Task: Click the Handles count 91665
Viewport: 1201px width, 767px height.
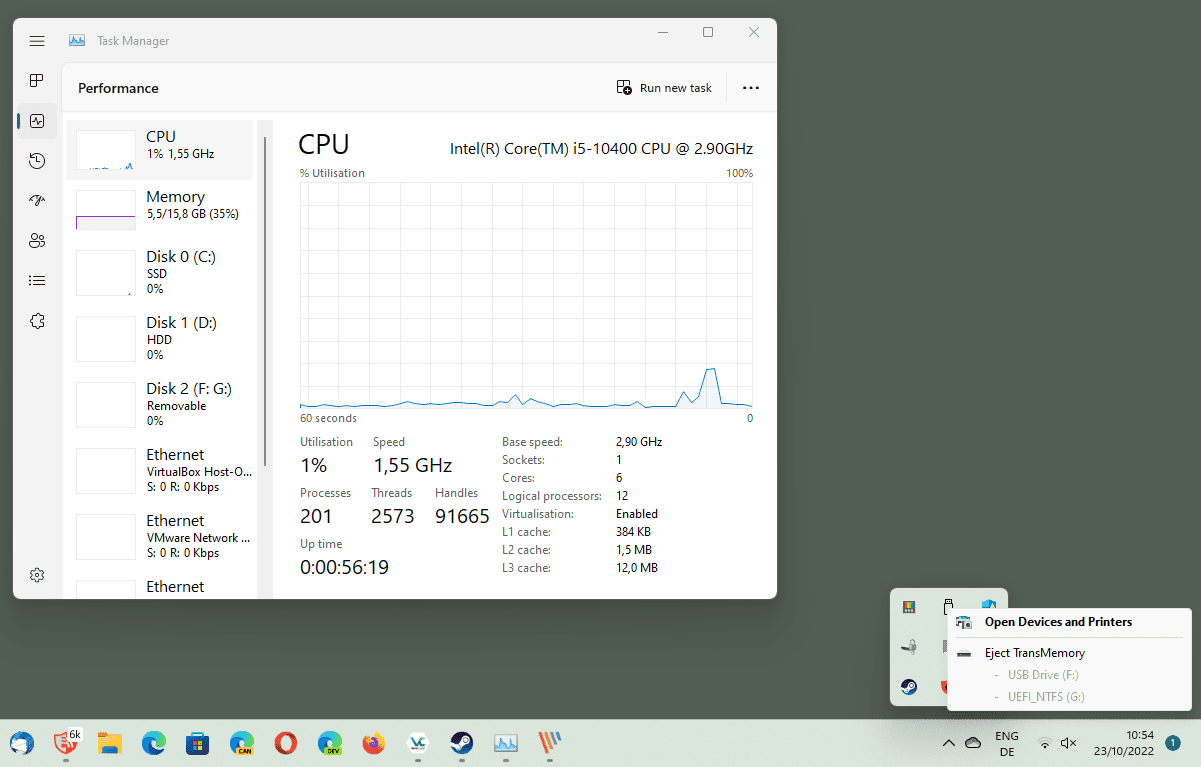Action: pyautogui.click(x=462, y=516)
